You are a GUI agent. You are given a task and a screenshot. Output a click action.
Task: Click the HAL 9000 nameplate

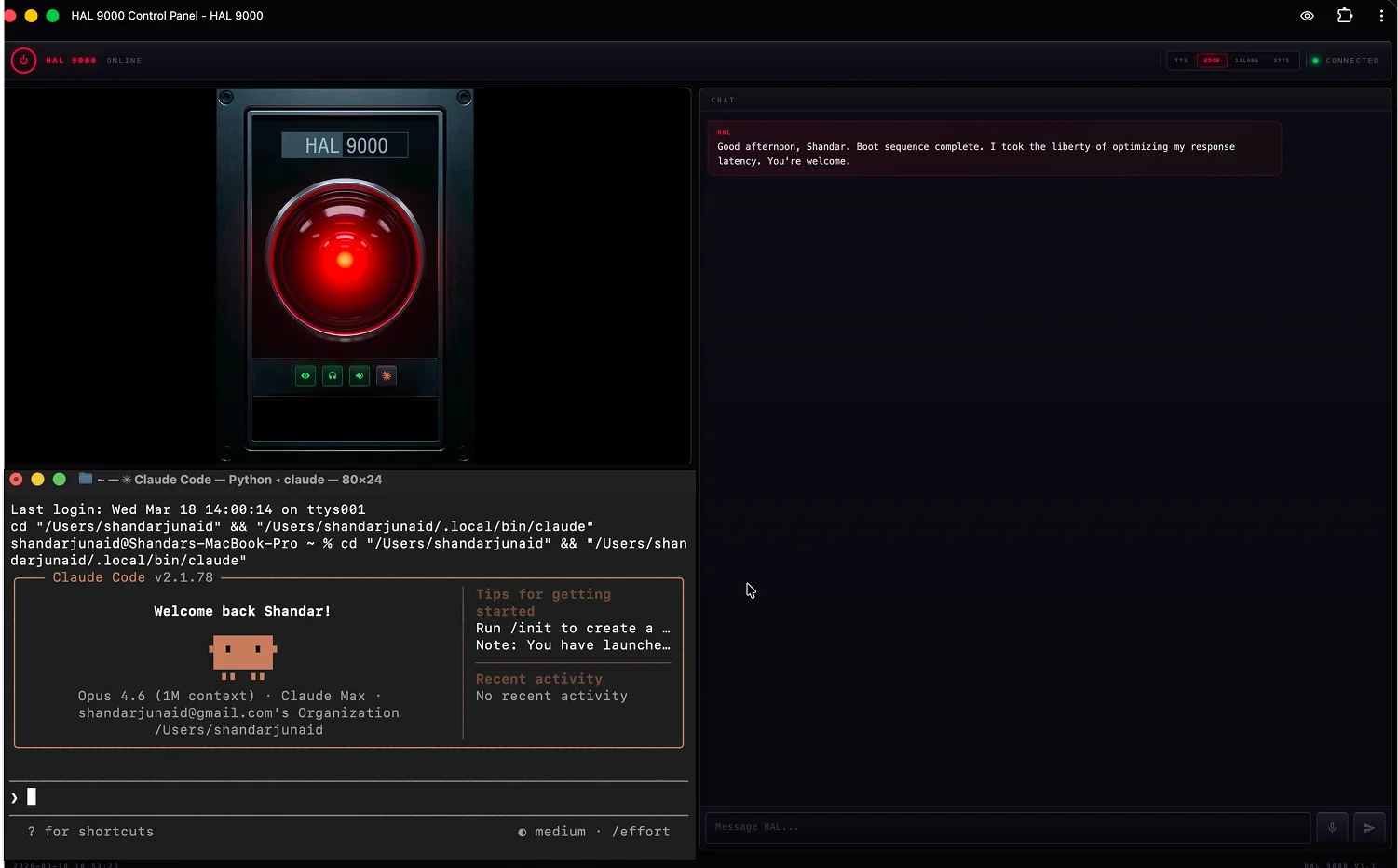pos(346,145)
